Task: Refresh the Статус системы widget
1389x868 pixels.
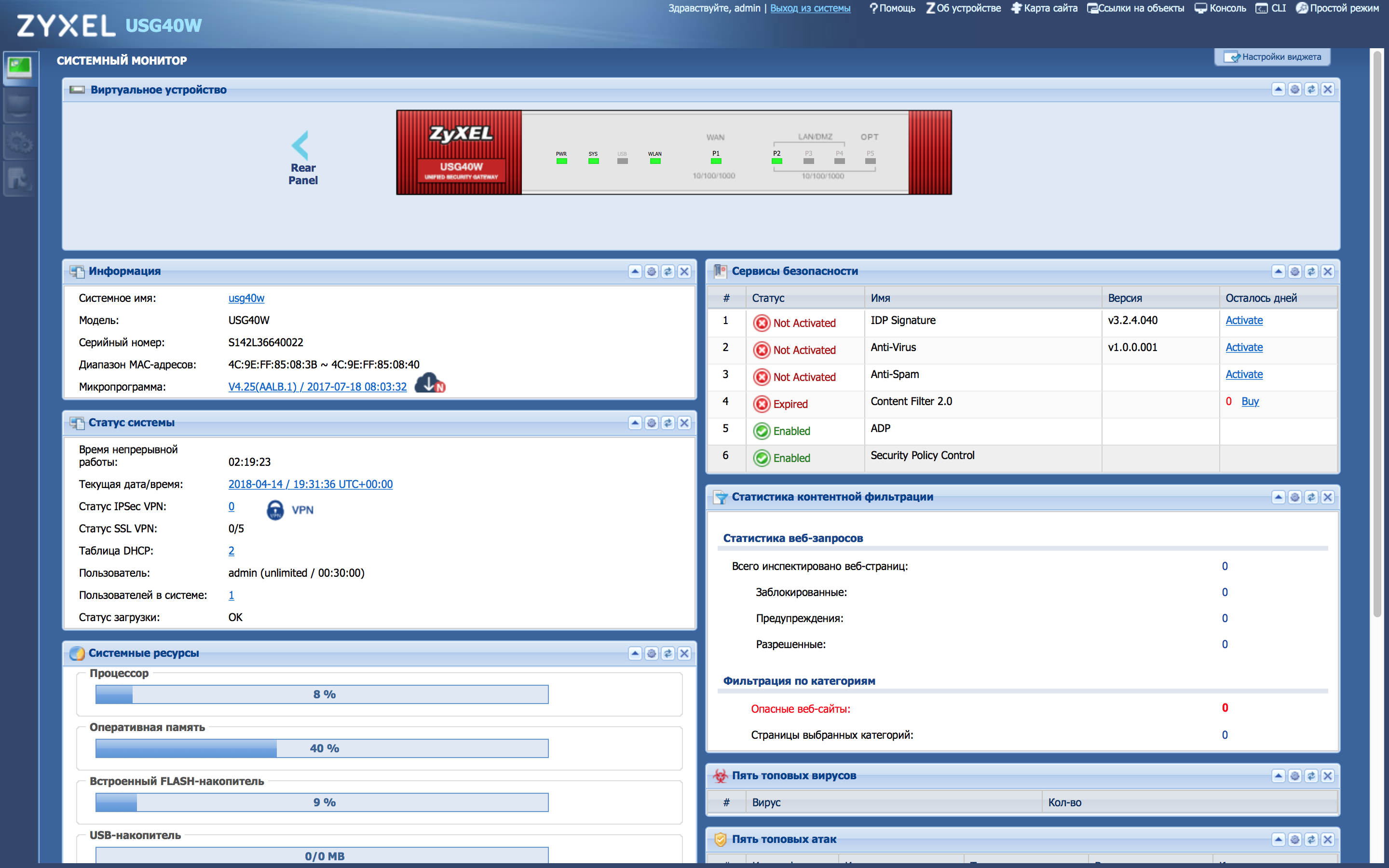Action: (667, 423)
